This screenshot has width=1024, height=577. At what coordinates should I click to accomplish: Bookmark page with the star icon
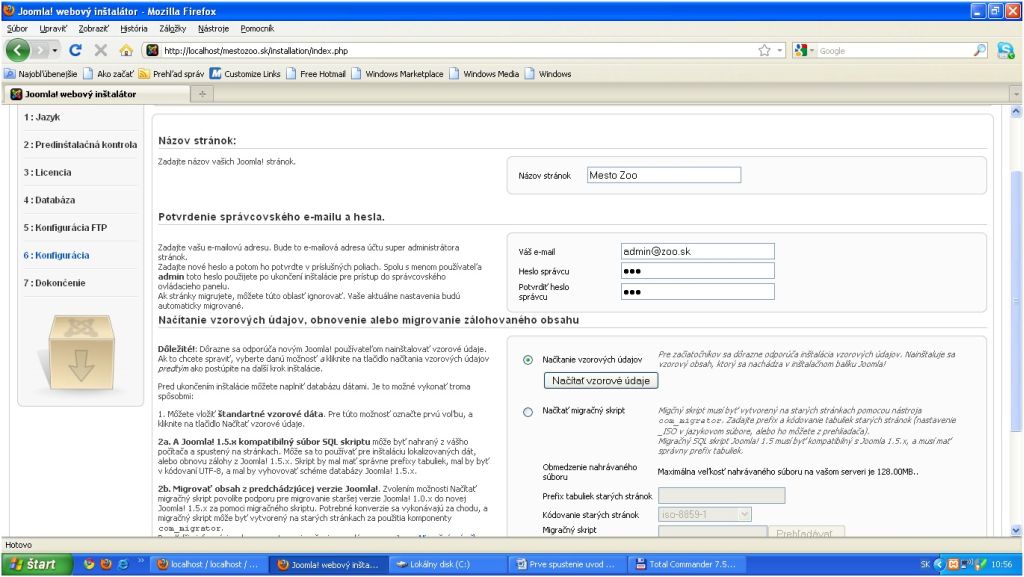(x=764, y=50)
